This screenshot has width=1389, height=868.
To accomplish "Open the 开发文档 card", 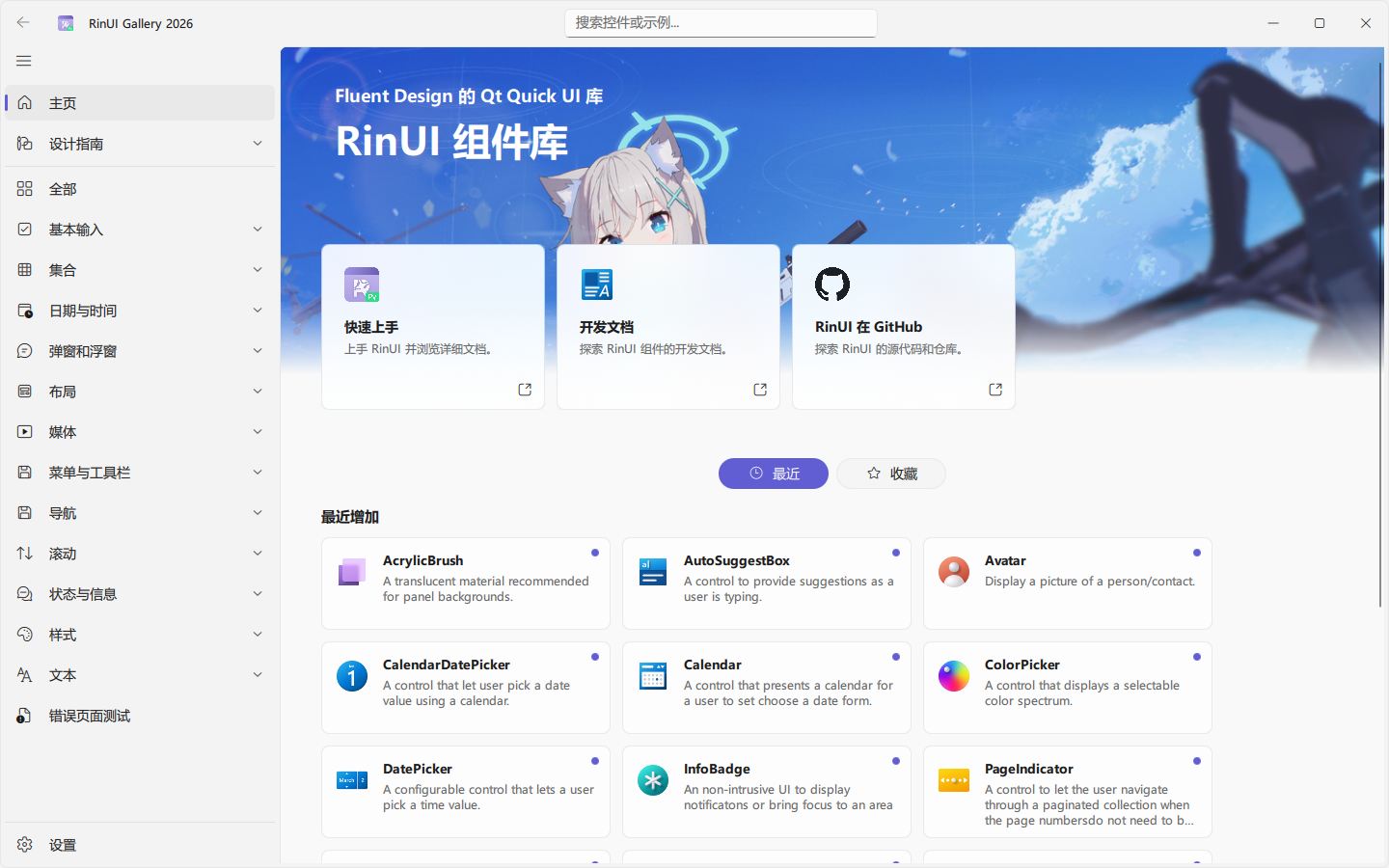I will pyautogui.click(x=668, y=327).
